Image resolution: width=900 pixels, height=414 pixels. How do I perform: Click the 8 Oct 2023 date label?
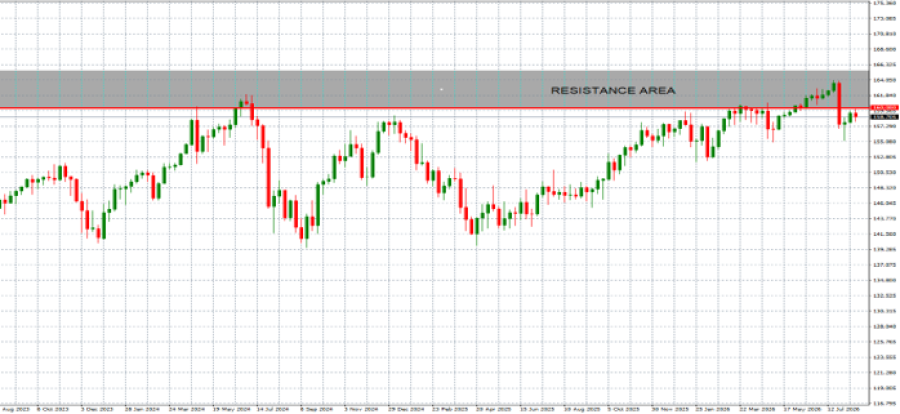pyautogui.click(x=52, y=410)
